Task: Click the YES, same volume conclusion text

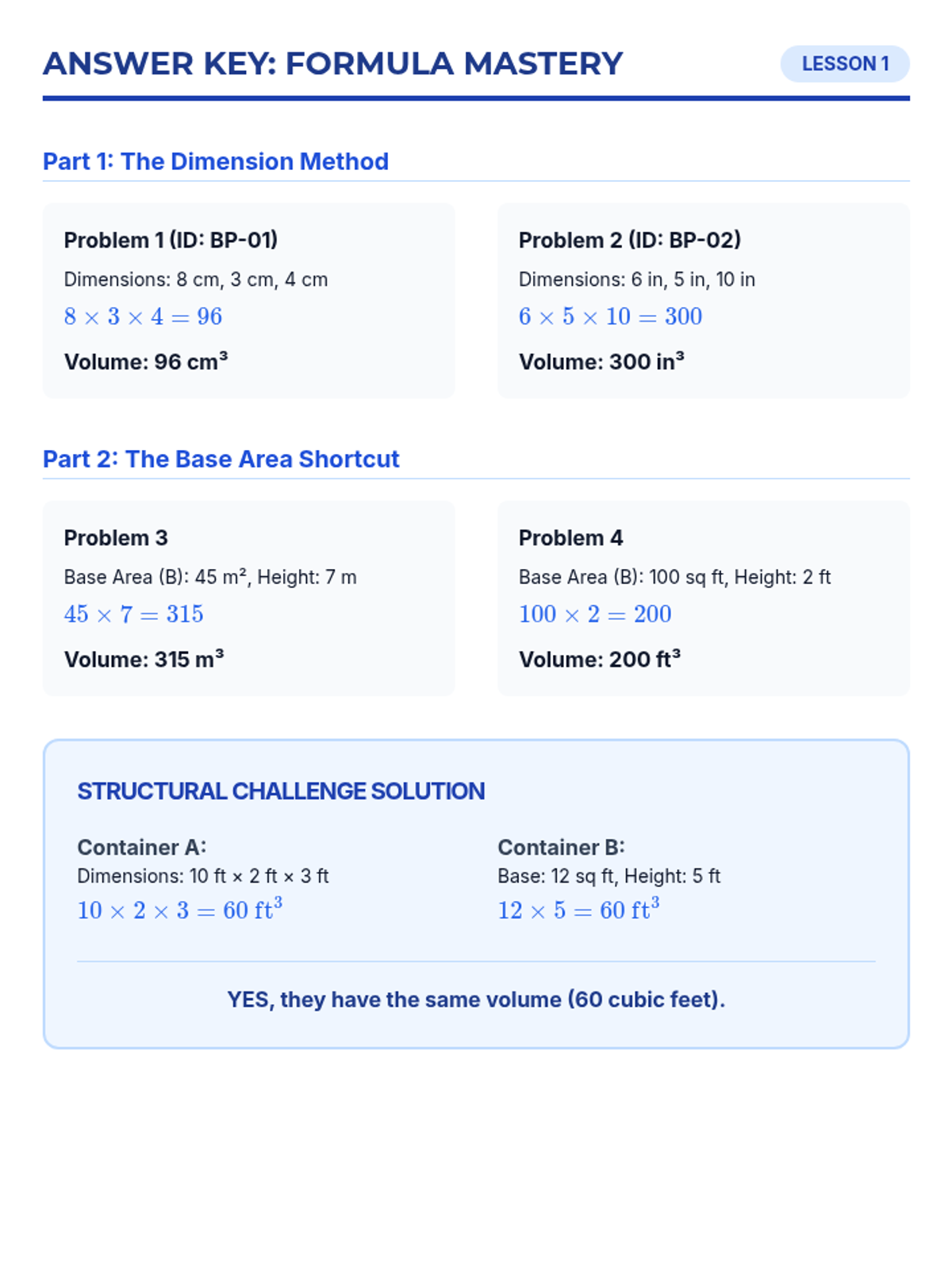Action: tap(476, 999)
